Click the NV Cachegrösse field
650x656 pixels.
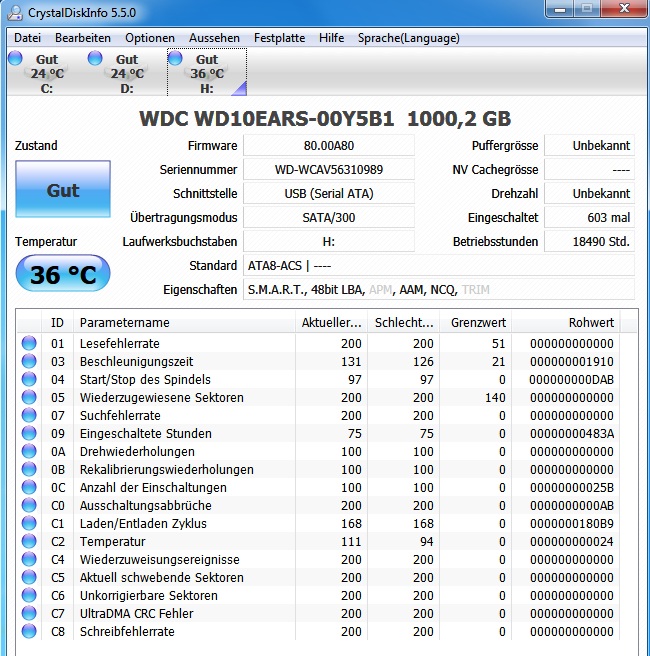coord(589,169)
